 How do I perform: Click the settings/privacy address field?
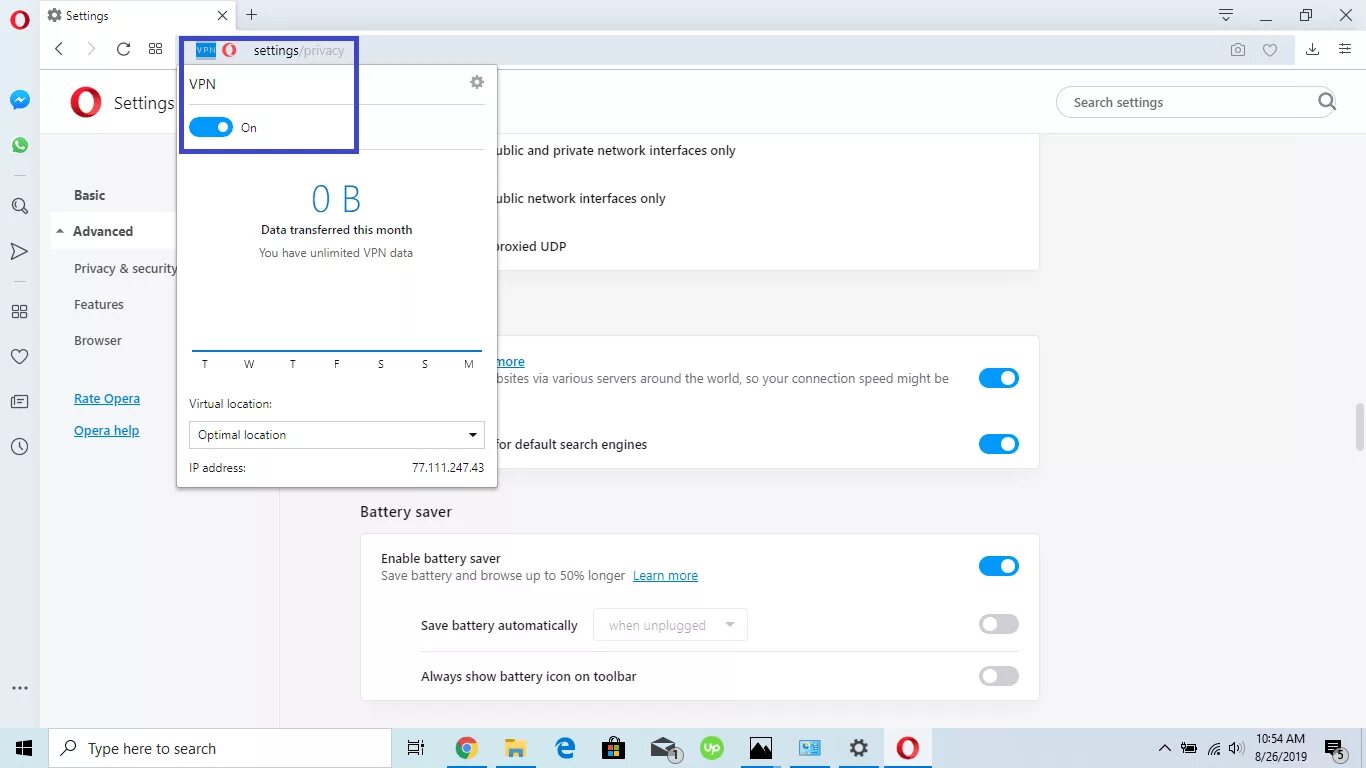point(299,50)
